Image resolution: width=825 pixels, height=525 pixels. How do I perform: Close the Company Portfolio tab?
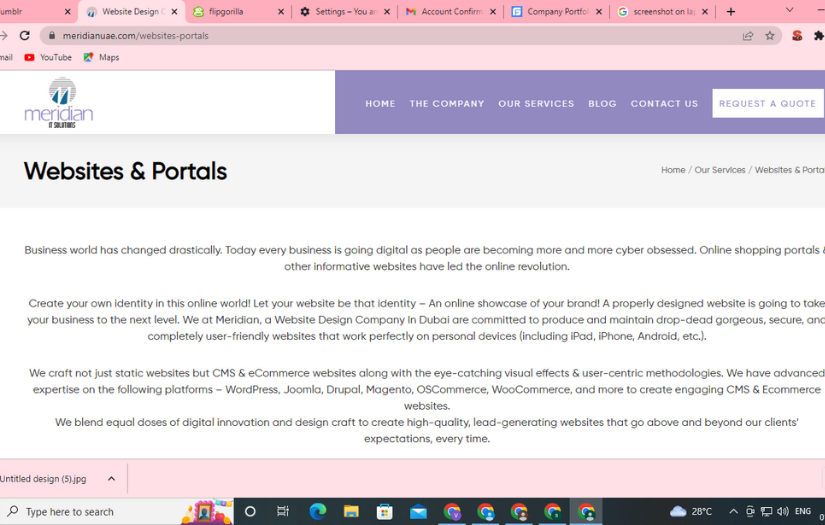pos(599,12)
